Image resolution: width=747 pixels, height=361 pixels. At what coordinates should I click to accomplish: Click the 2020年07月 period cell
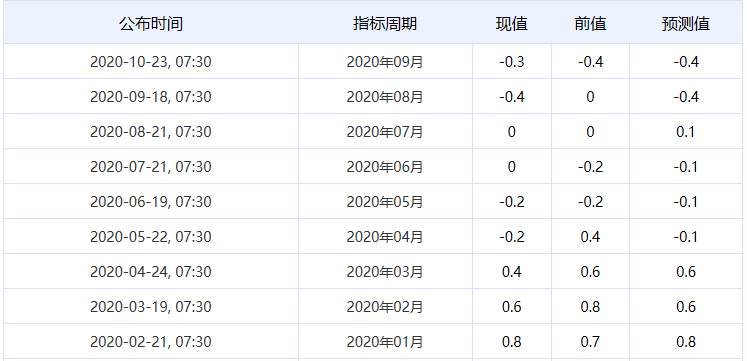tap(385, 131)
